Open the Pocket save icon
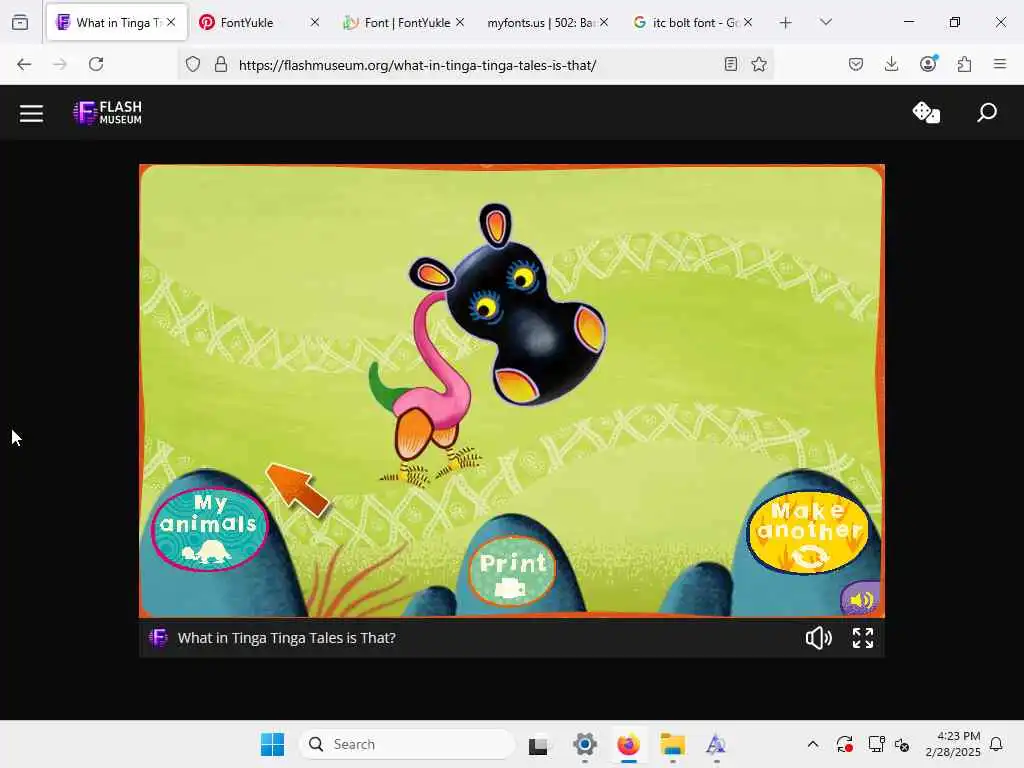 point(856,64)
